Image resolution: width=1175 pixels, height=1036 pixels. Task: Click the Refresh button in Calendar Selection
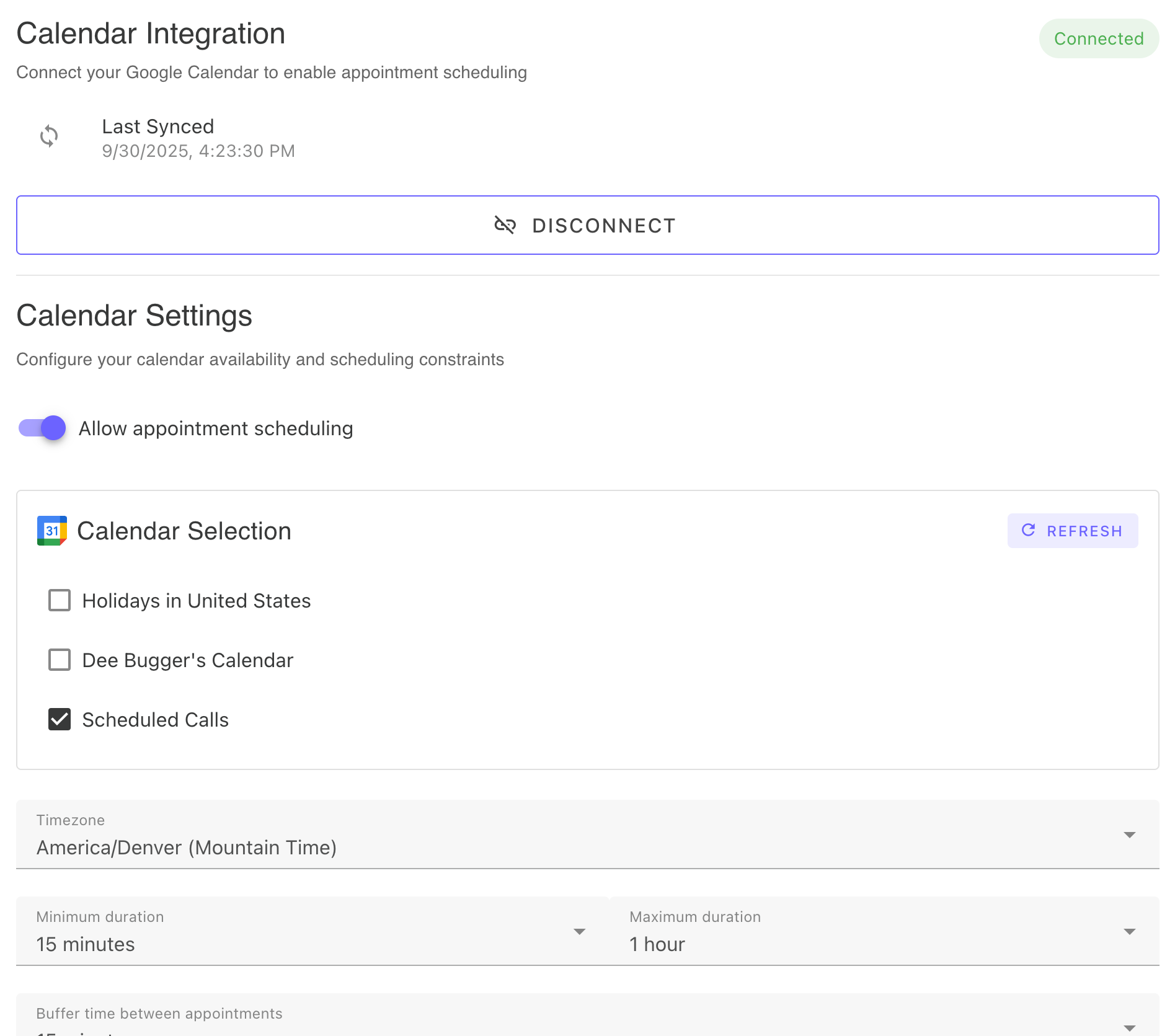tap(1072, 531)
